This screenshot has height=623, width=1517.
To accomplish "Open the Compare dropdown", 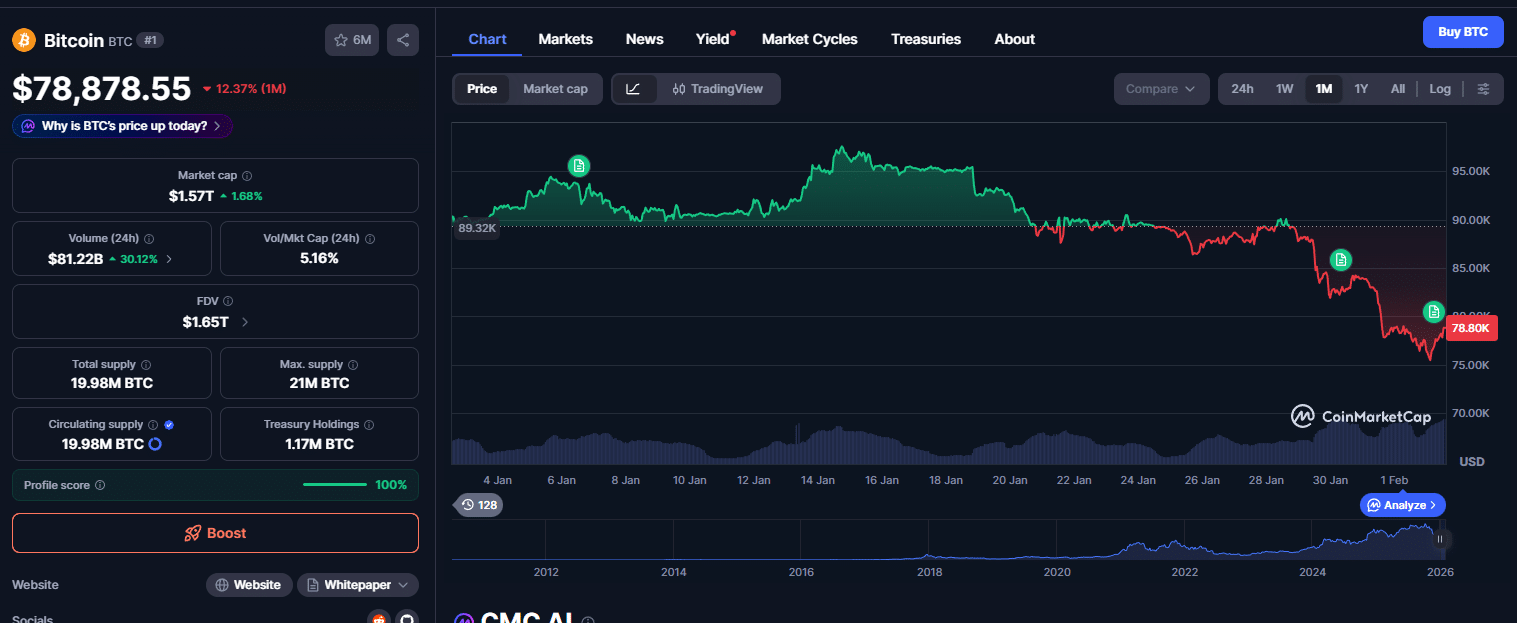I will tap(1160, 88).
